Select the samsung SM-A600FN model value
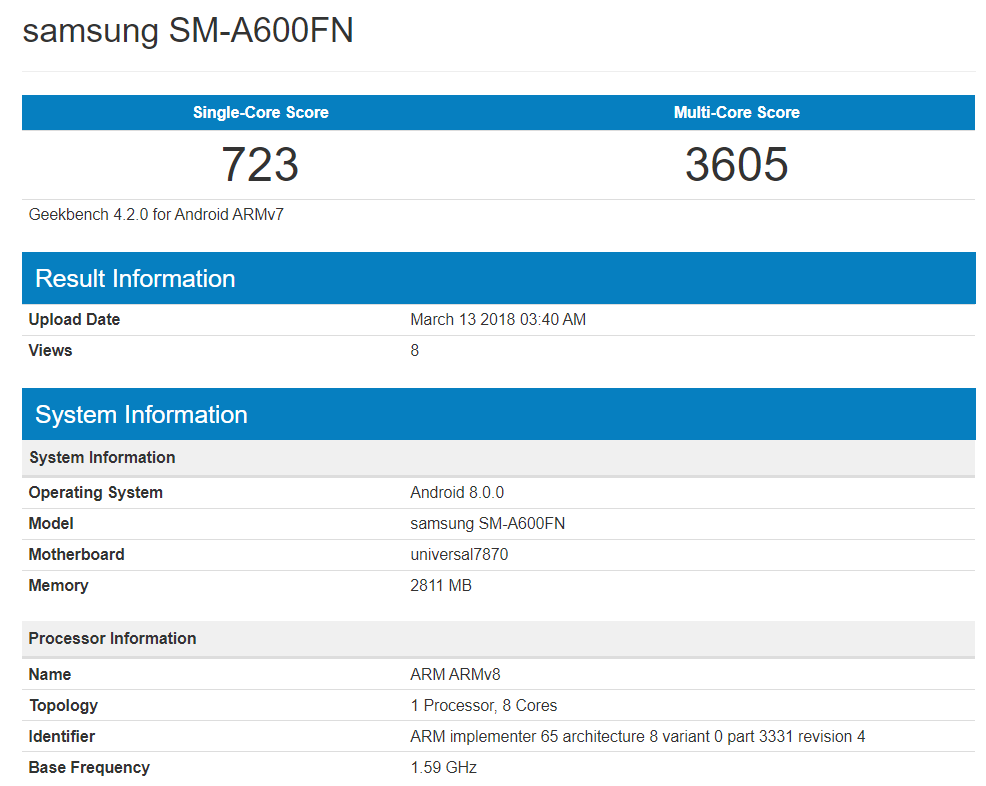The width and height of the screenshot is (986, 786). (487, 523)
